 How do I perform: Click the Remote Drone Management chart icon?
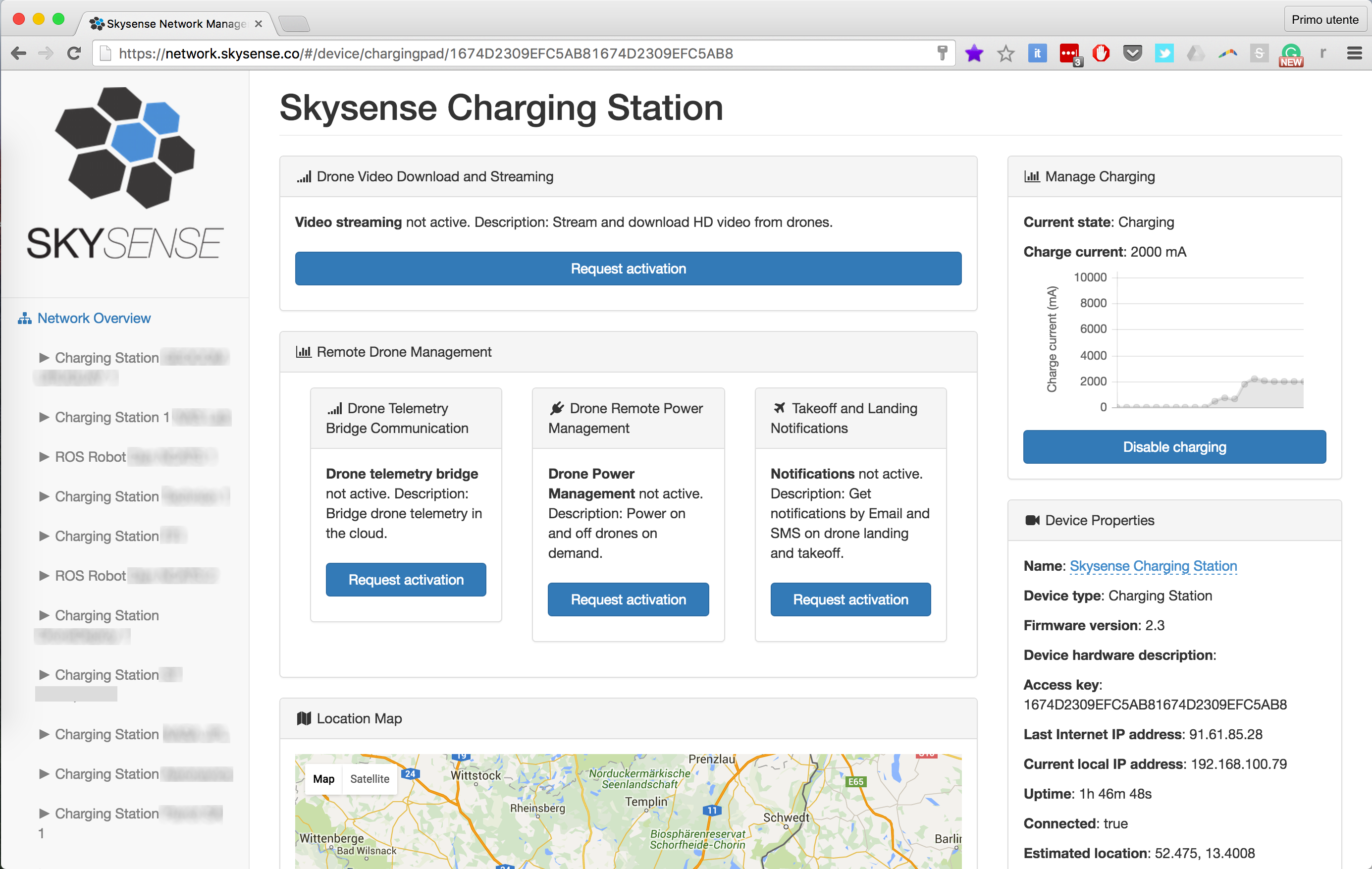pyautogui.click(x=304, y=352)
